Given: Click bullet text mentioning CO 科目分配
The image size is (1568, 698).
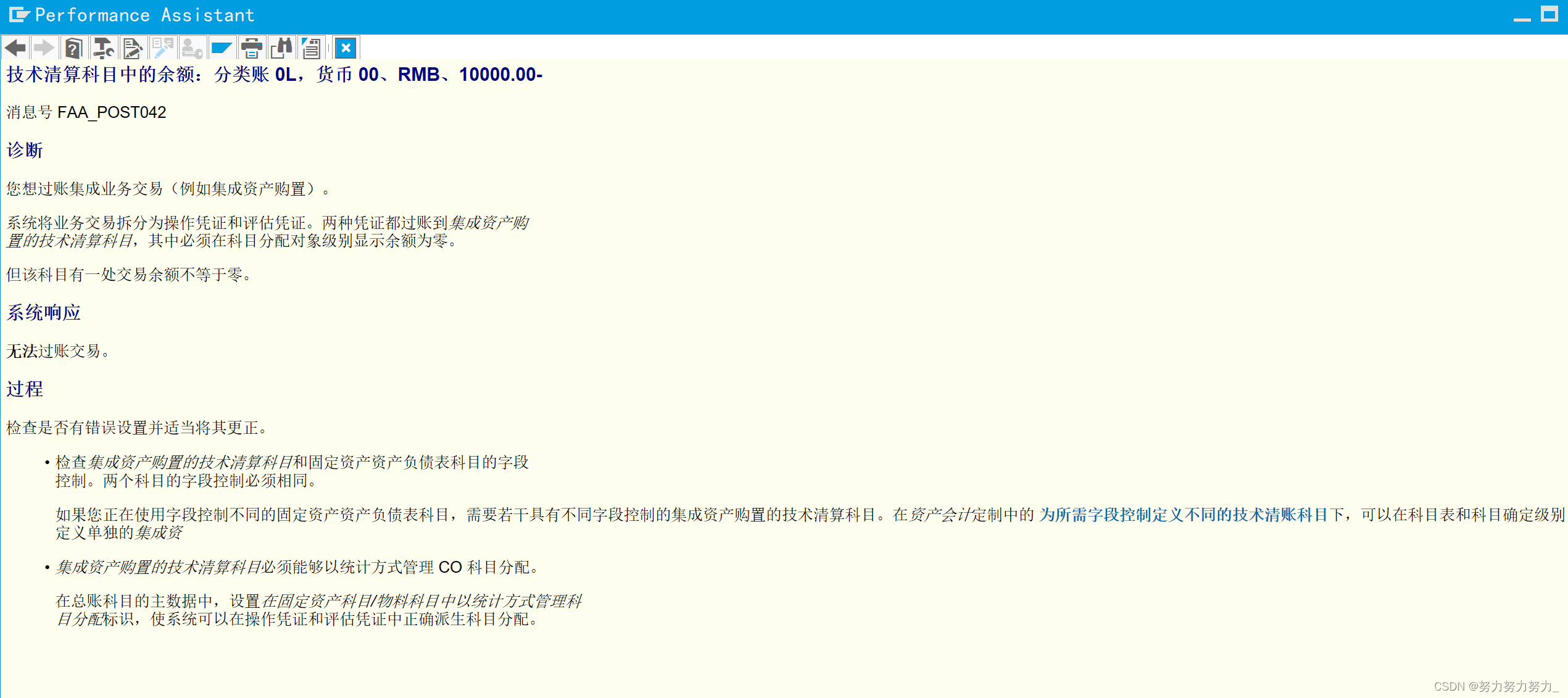Looking at the screenshot, I should [x=297, y=568].
